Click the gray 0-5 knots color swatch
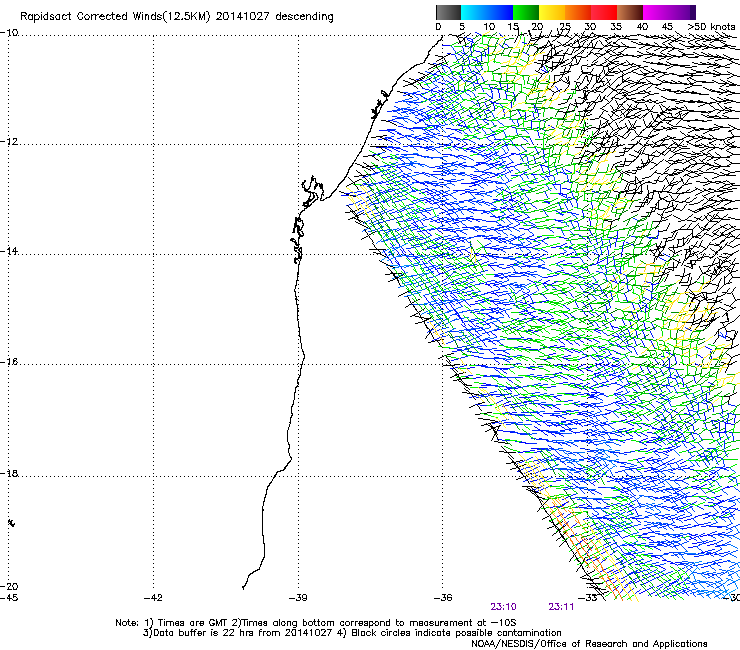 pos(448,12)
